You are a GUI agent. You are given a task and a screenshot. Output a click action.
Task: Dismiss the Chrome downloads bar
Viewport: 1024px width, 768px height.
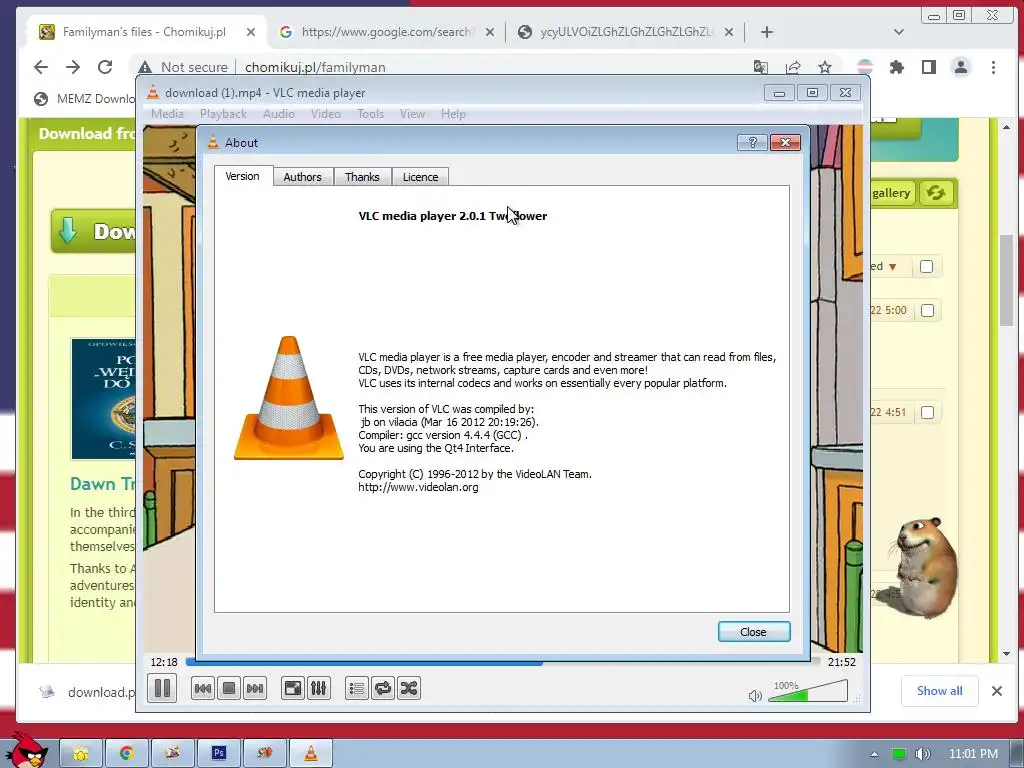pos(997,691)
